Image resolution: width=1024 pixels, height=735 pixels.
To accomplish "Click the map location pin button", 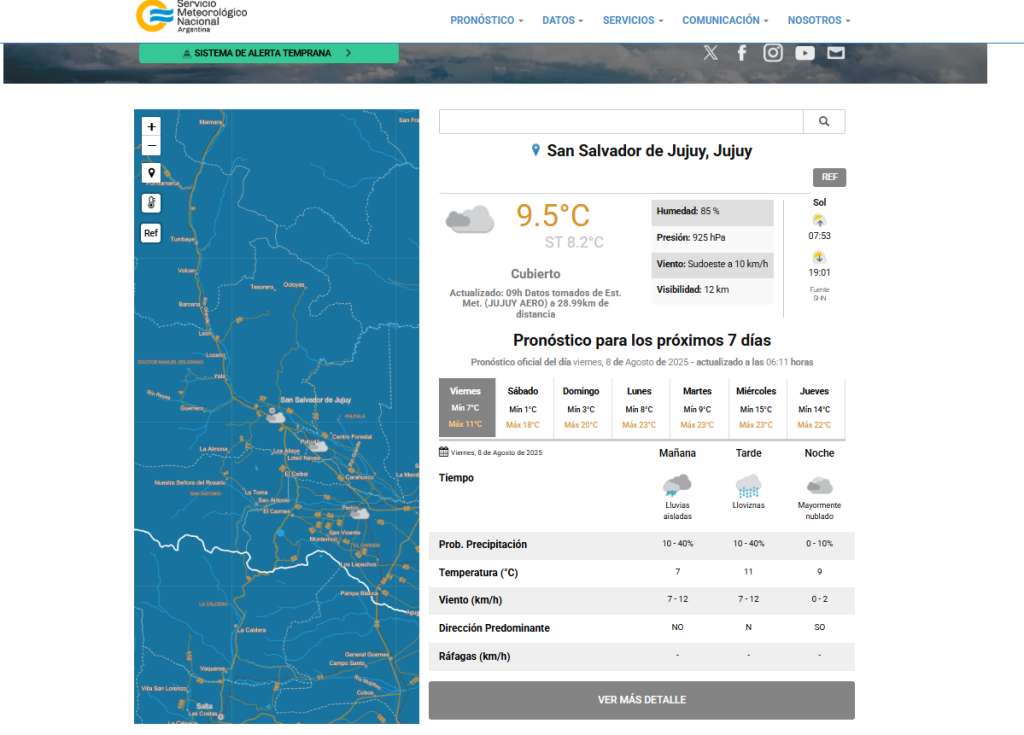I will (151, 173).
